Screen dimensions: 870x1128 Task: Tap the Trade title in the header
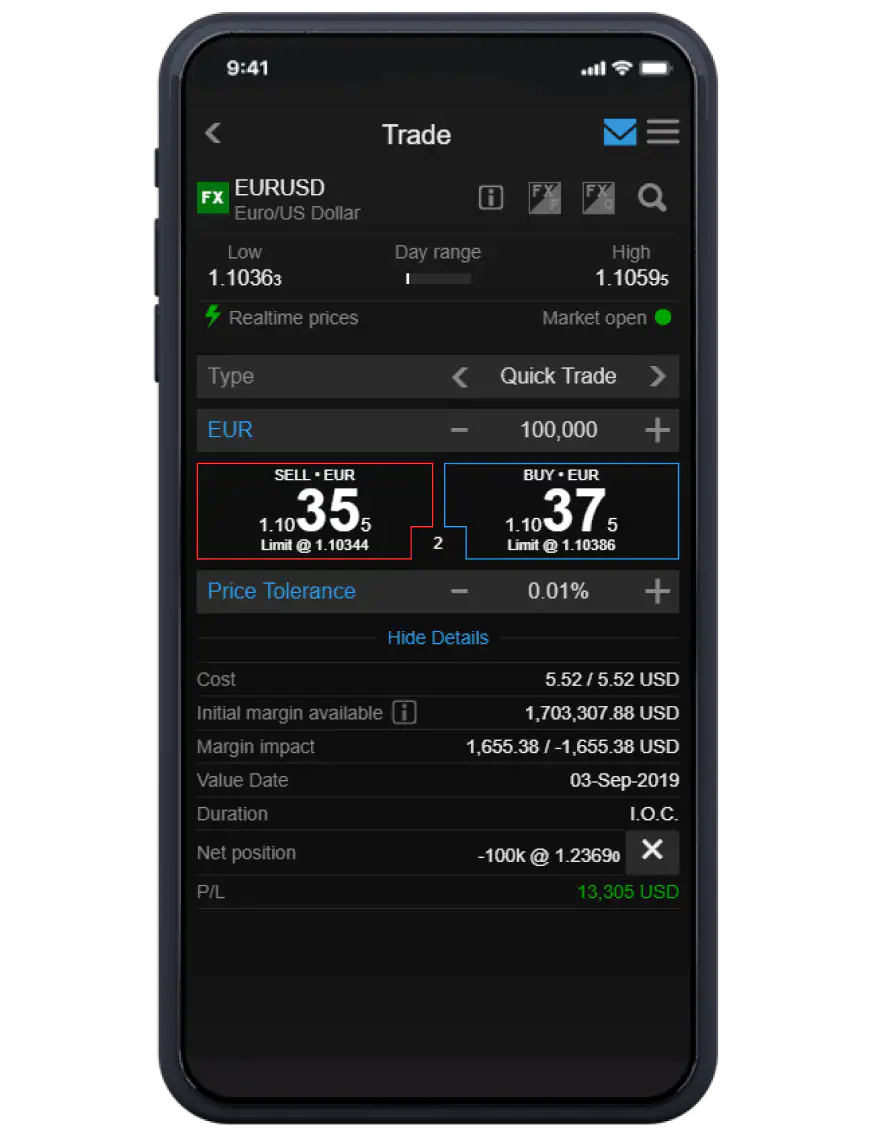[x=416, y=134]
